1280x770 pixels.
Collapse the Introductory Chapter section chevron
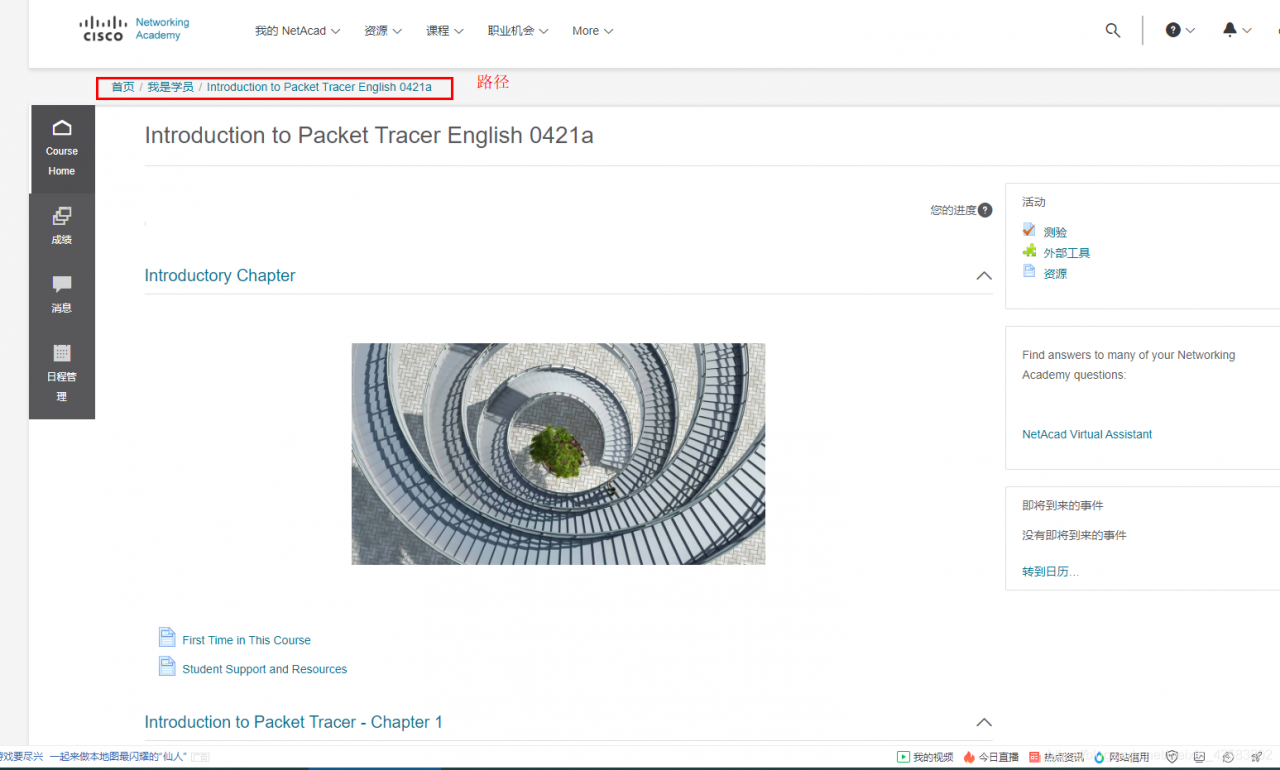pos(984,276)
